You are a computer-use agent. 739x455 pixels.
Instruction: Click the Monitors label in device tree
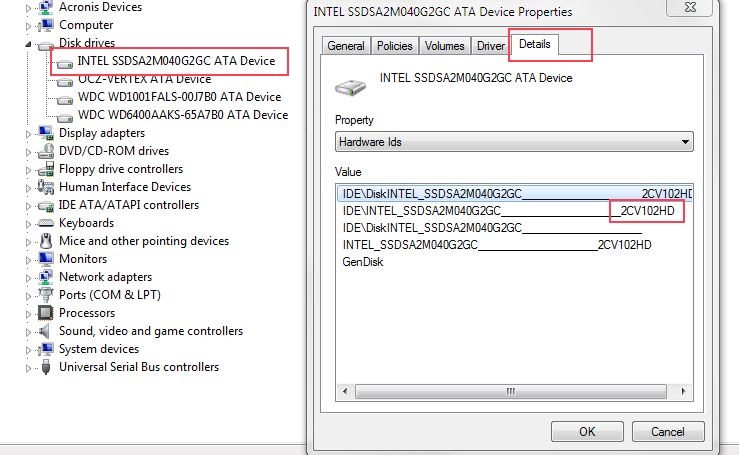pyautogui.click(x=83, y=259)
